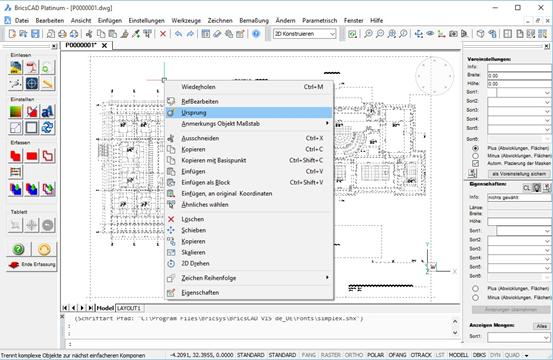Click the Höhe field under Voreinstellungen
553x360 pixels.
[519, 84]
